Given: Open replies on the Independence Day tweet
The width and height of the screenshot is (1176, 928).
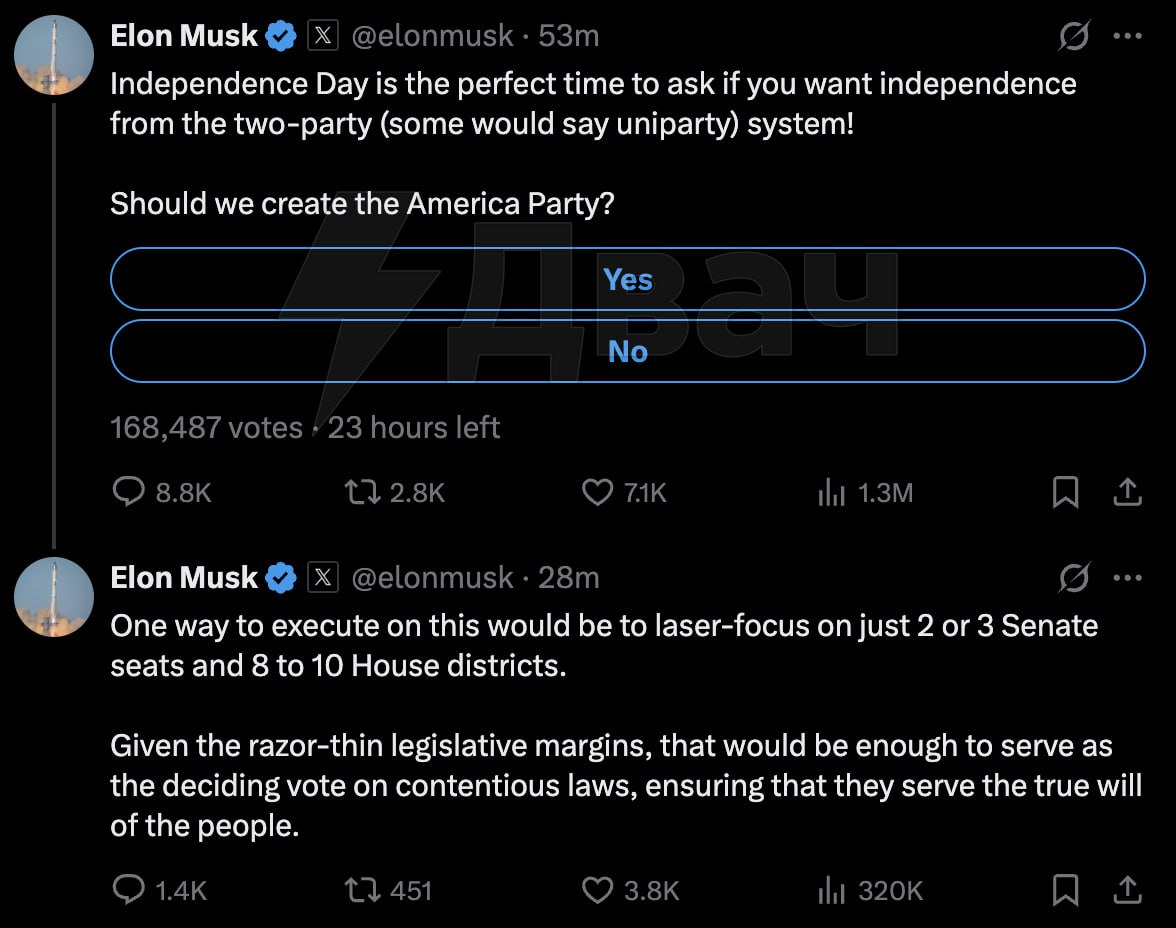Looking at the screenshot, I should 161,493.
